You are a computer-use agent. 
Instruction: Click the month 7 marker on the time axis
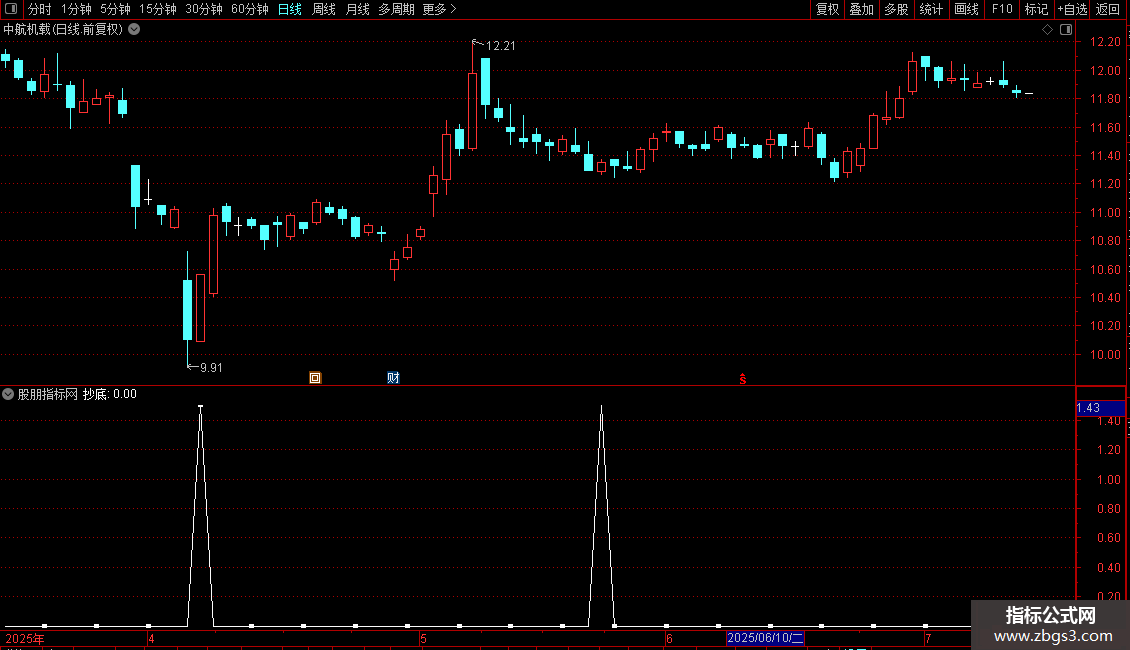928,638
